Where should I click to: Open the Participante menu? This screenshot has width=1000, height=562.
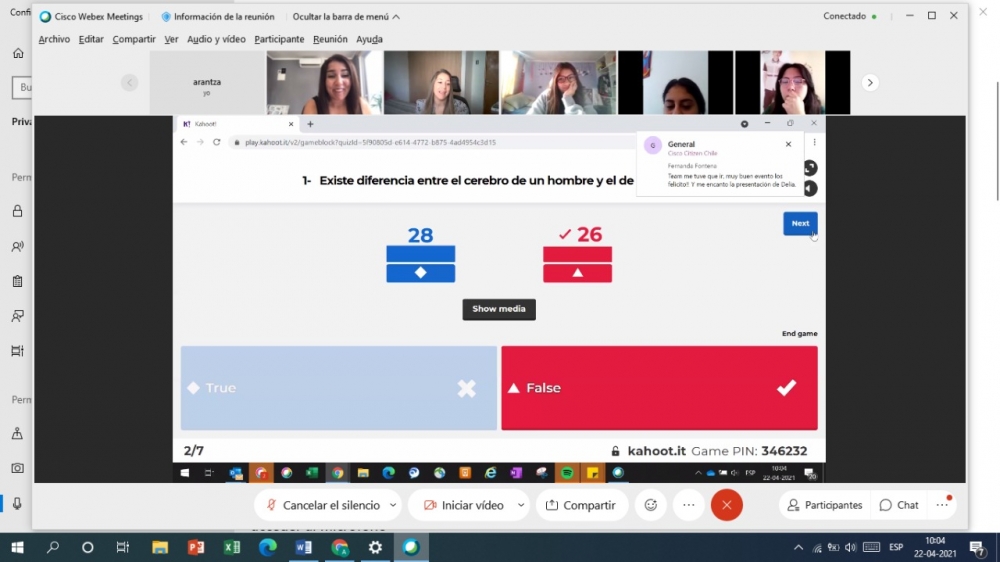click(x=279, y=39)
